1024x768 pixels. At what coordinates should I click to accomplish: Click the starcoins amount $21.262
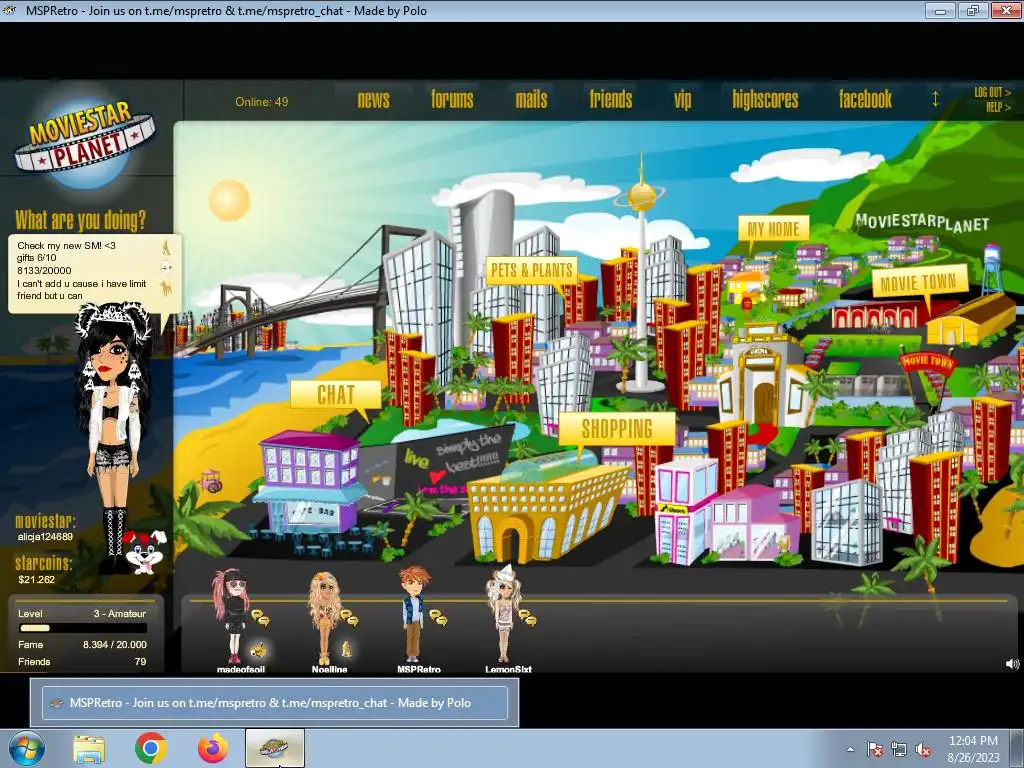[x=37, y=579]
